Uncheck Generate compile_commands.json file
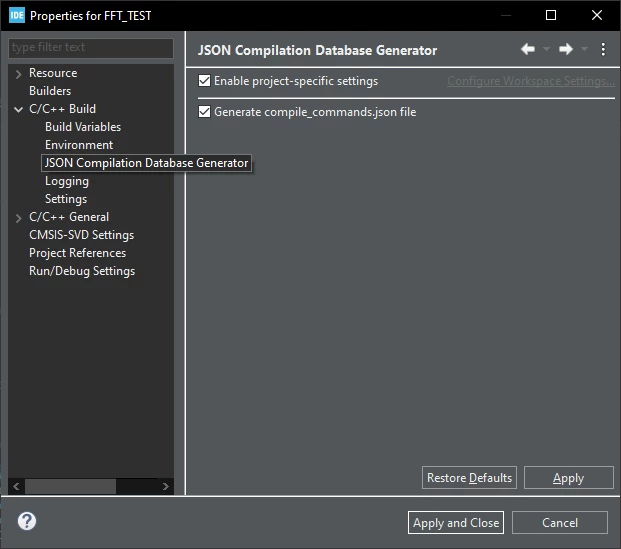Screen dimensions: 621x549 [204, 112]
